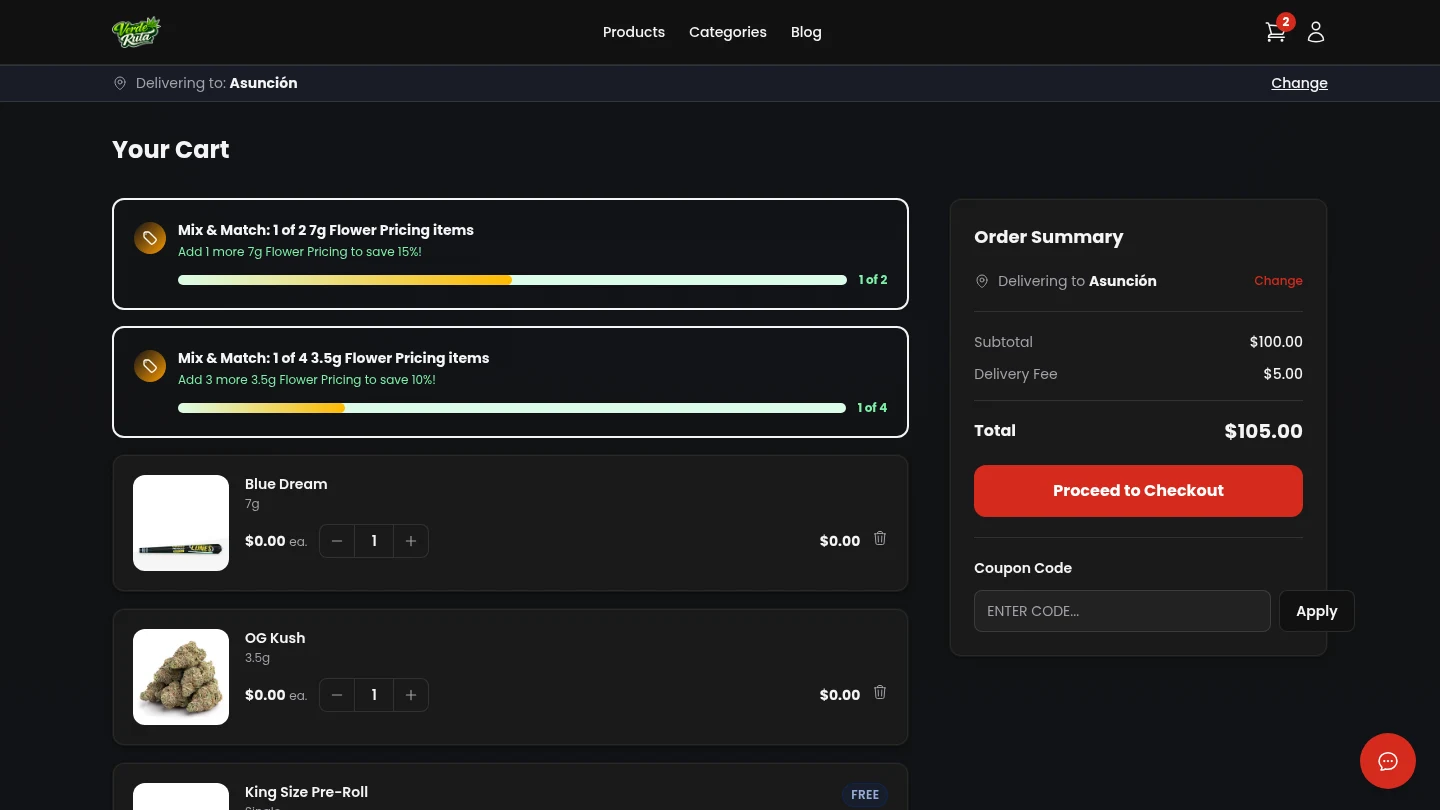Click the tag icon on 7g Mix & Match banner
The image size is (1440, 810).
pyautogui.click(x=150, y=238)
